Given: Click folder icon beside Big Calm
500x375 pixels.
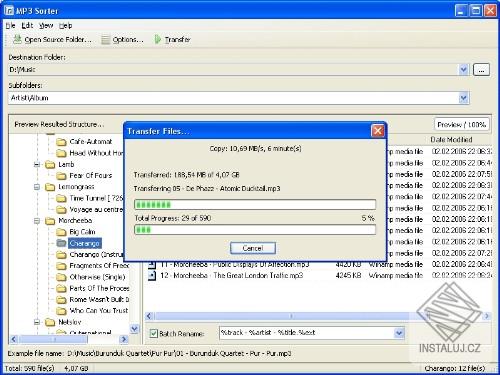Looking at the screenshot, I should click(61, 232).
